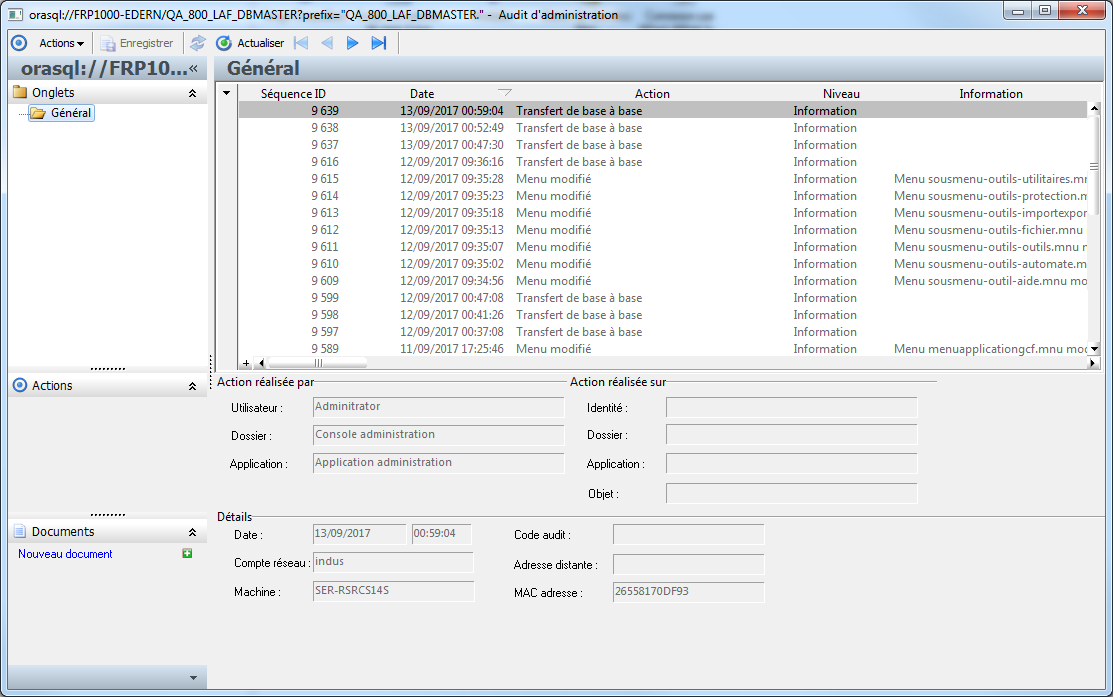Screen dimensions: 1113x697
Task: Go to last record arrow
Action: tap(379, 43)
